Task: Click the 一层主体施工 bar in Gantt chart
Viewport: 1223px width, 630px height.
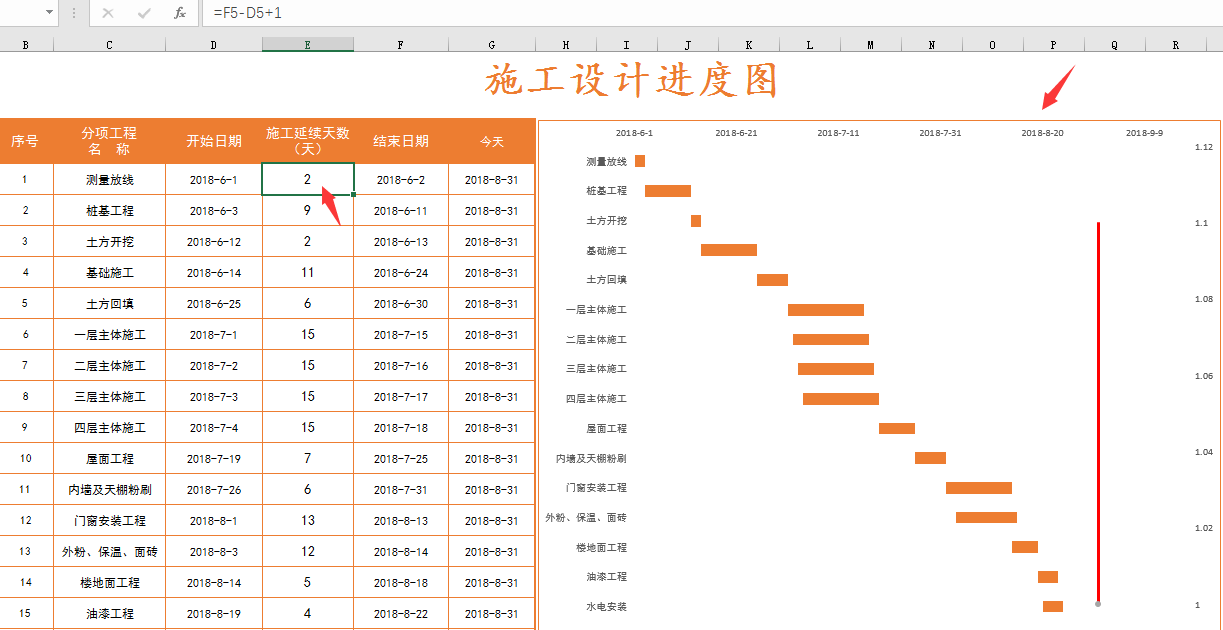Action: (826, 310)
